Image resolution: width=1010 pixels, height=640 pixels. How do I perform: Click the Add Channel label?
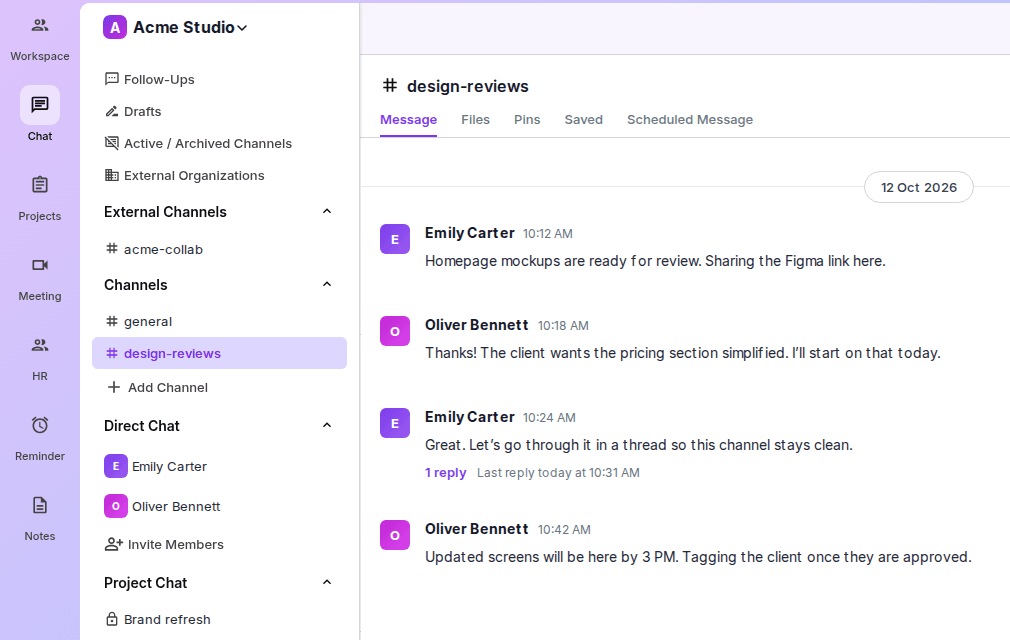pyautogui.click(x=167, y=388)
